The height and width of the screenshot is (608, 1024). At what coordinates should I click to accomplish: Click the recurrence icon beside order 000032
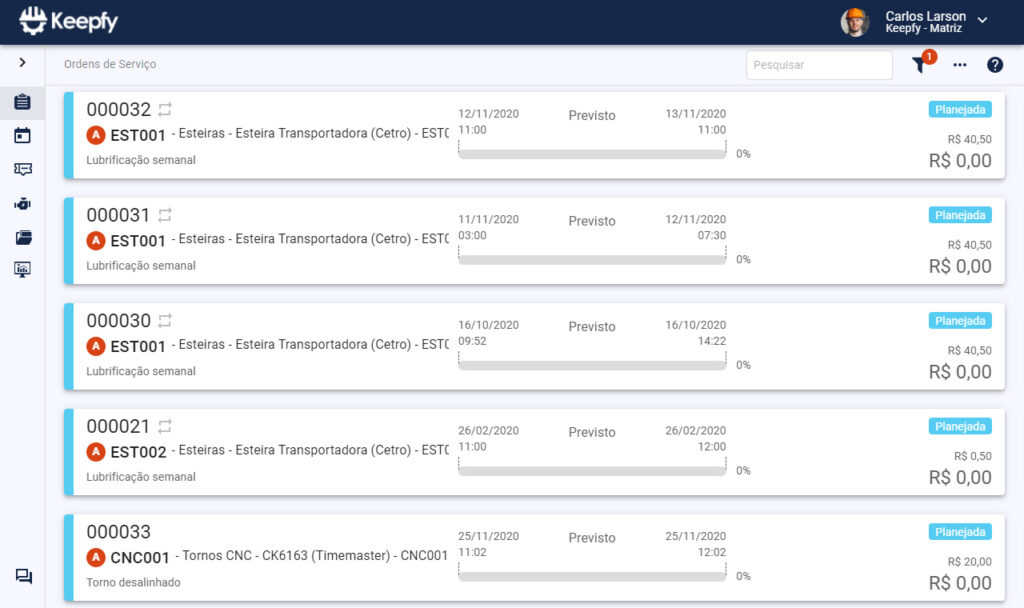(x=165, y=109)
